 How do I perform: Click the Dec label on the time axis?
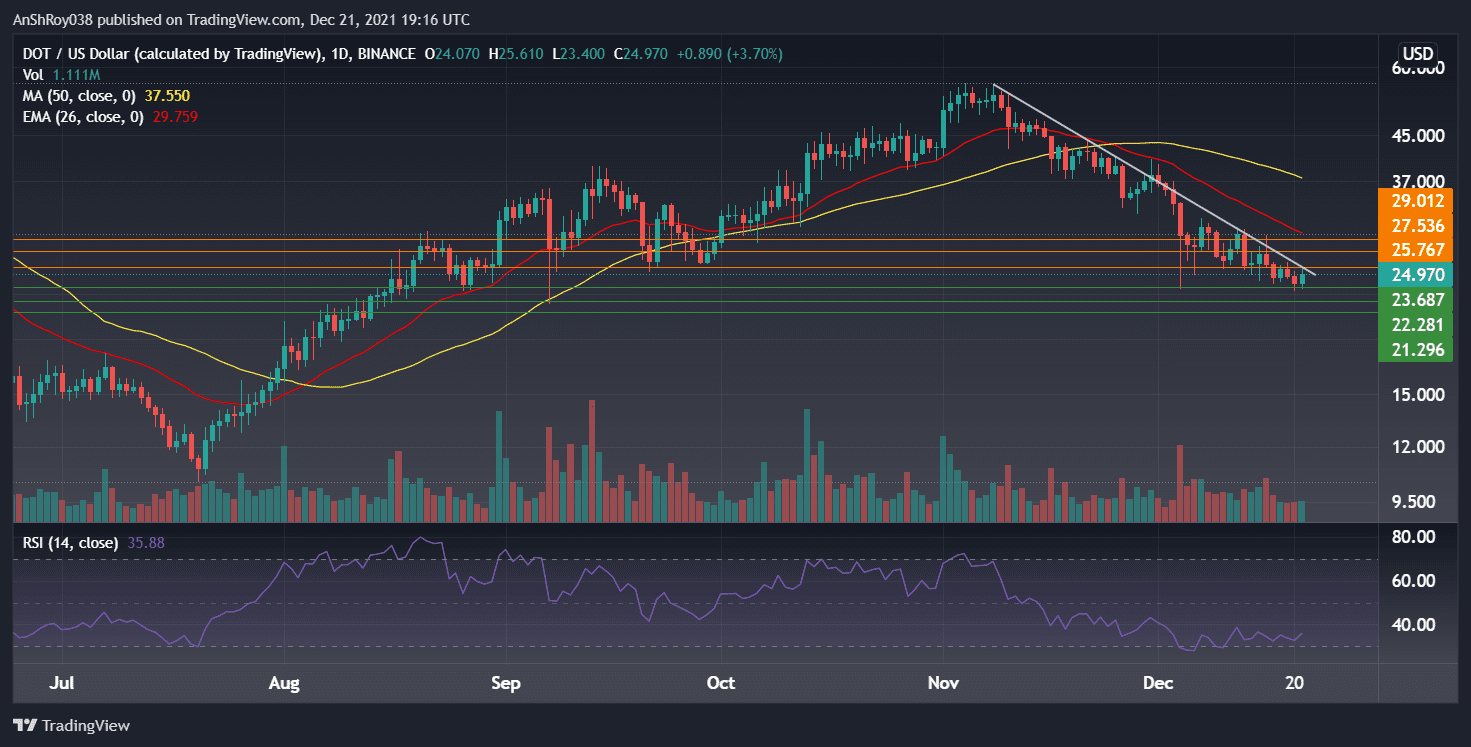1158,683
